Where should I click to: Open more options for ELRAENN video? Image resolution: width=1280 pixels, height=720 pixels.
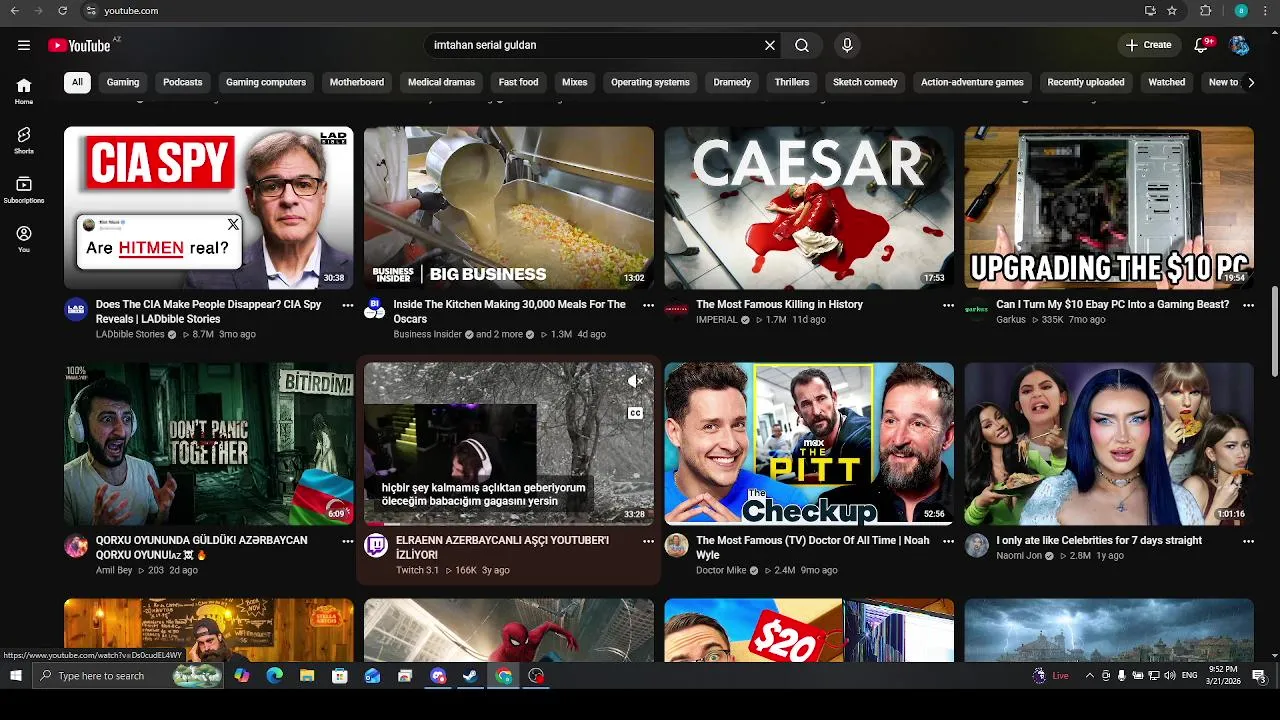(648, 541)
